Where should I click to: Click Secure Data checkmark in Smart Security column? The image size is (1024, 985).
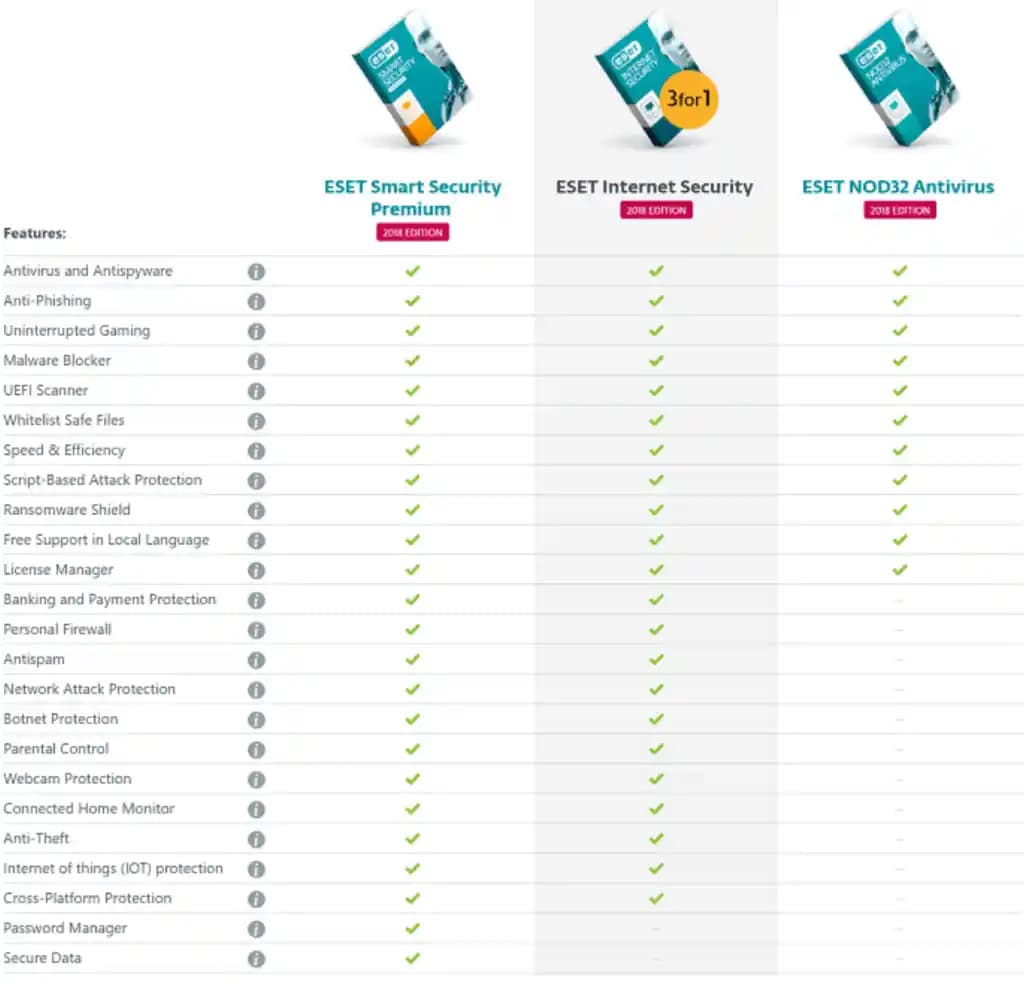(x=412, y=958)
